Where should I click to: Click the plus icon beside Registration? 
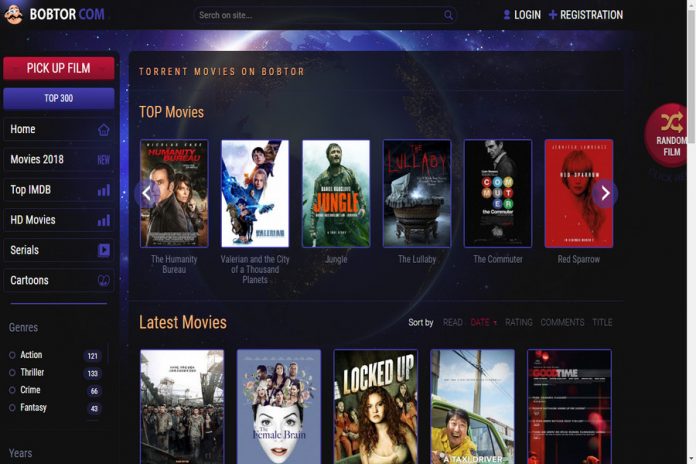553,15
